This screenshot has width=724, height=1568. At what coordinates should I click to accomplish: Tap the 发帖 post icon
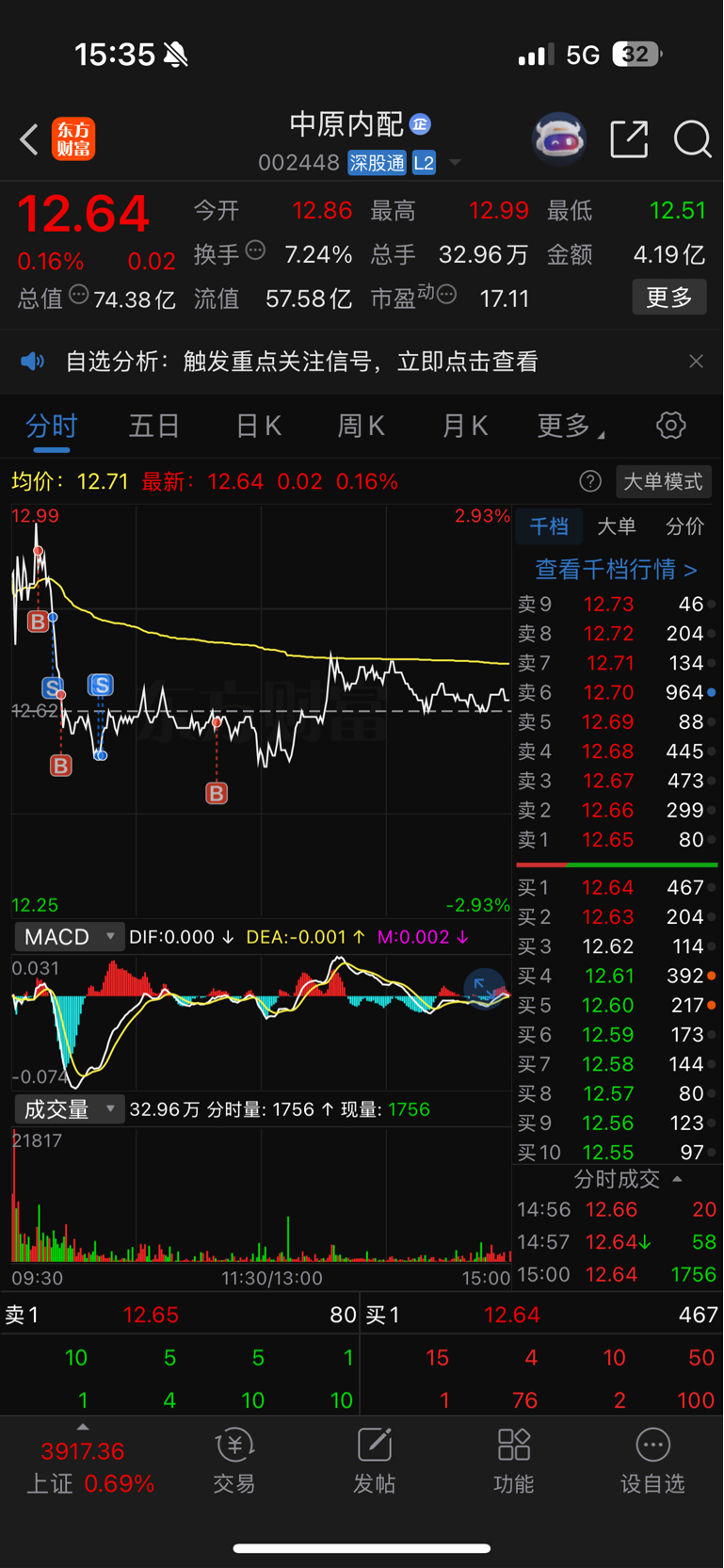pyautogui.click(x=374, y=1461)
